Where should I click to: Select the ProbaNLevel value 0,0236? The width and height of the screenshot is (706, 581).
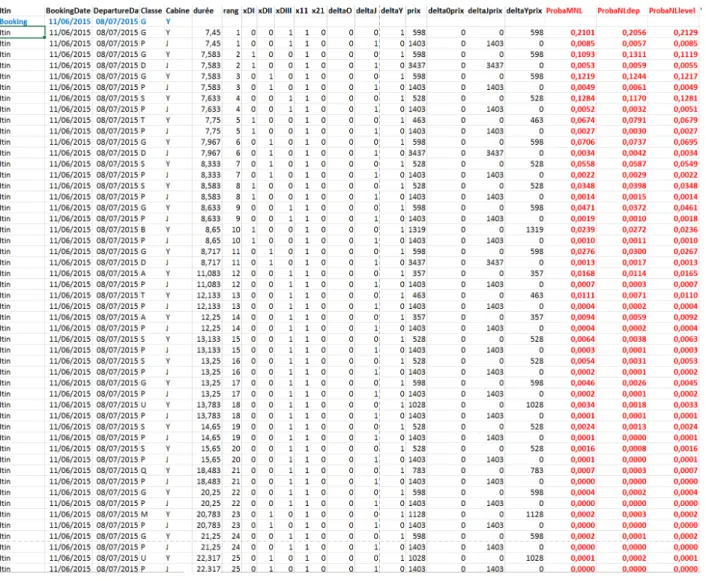(685, 229)
